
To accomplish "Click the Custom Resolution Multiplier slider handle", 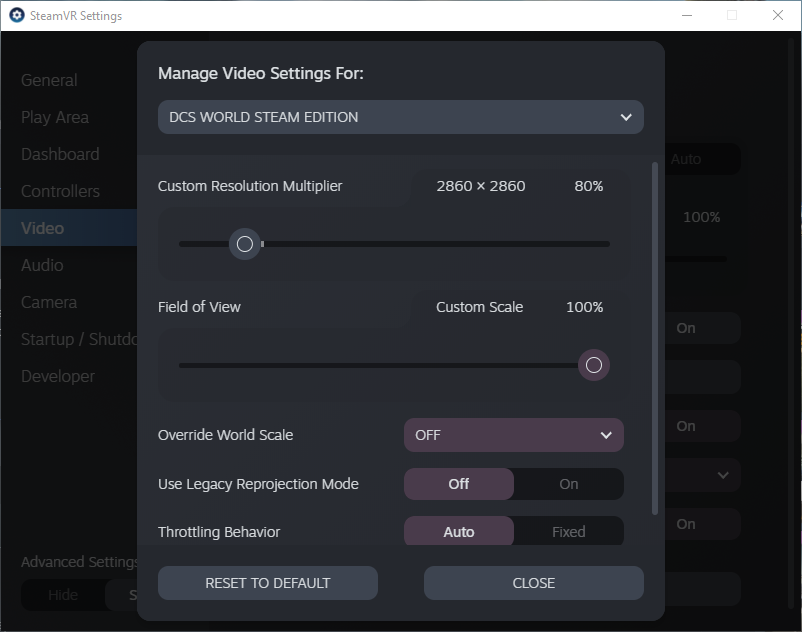I will [x=245, y=244].
